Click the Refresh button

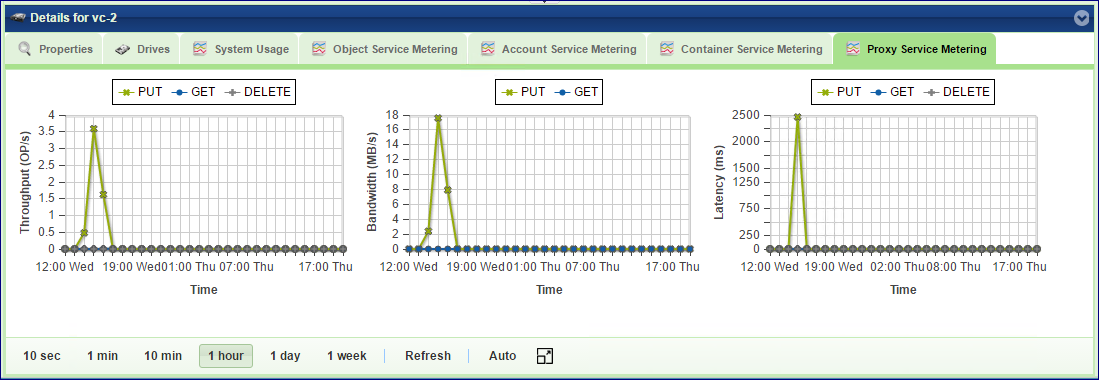428,355
